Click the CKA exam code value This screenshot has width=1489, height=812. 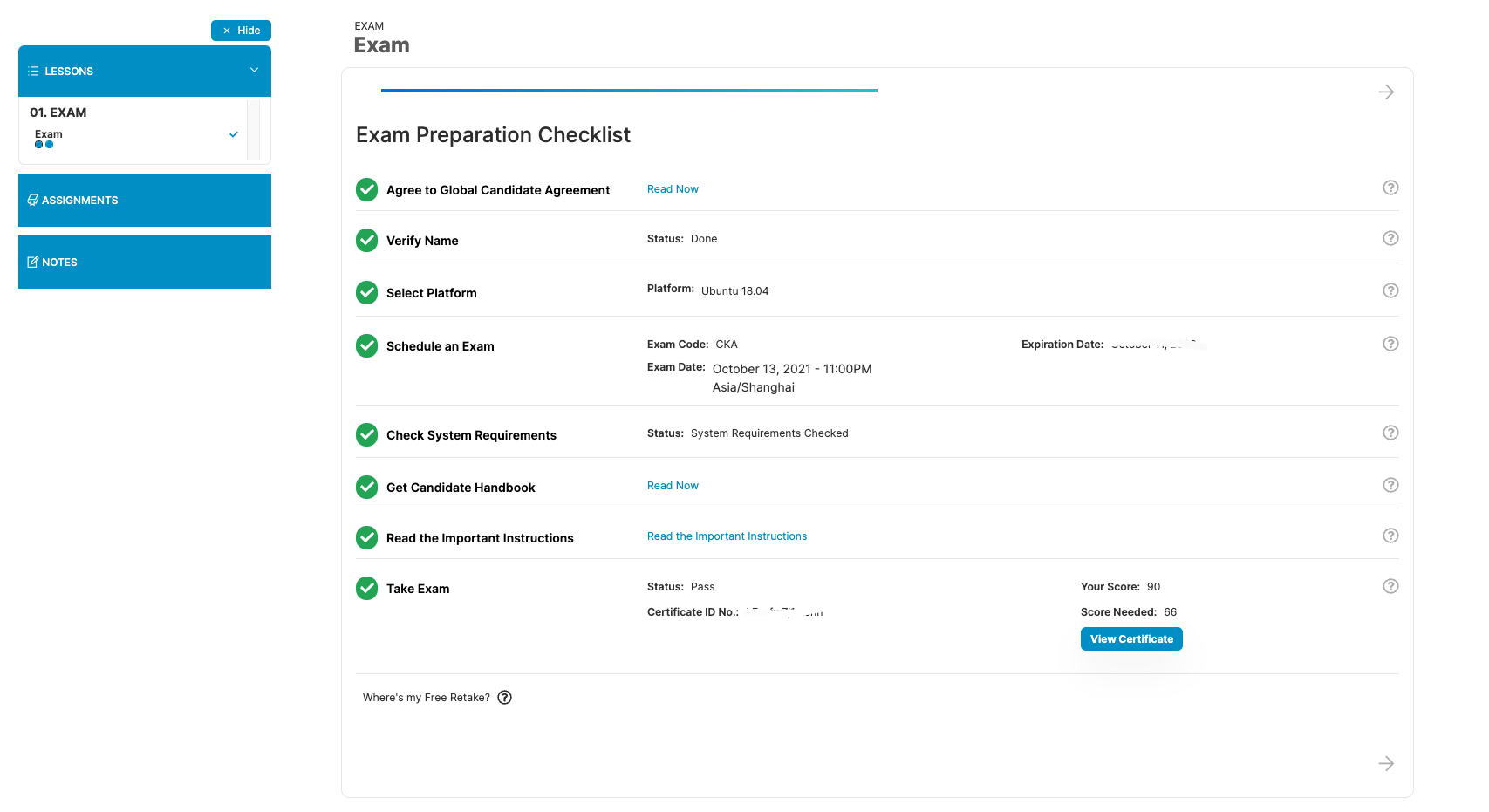[x=727, y=345]
